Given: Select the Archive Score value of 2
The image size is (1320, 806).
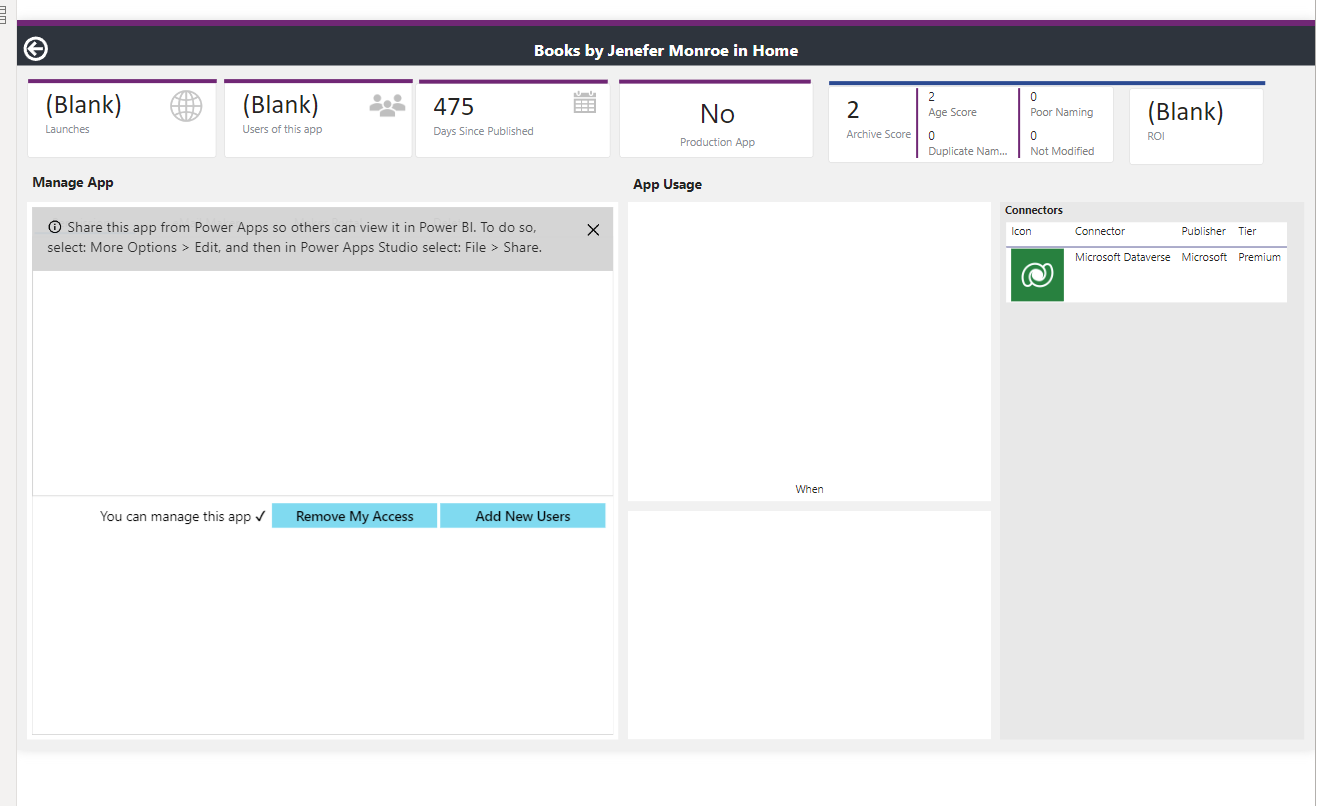Looking at the screenshot, I should [878, 110].
